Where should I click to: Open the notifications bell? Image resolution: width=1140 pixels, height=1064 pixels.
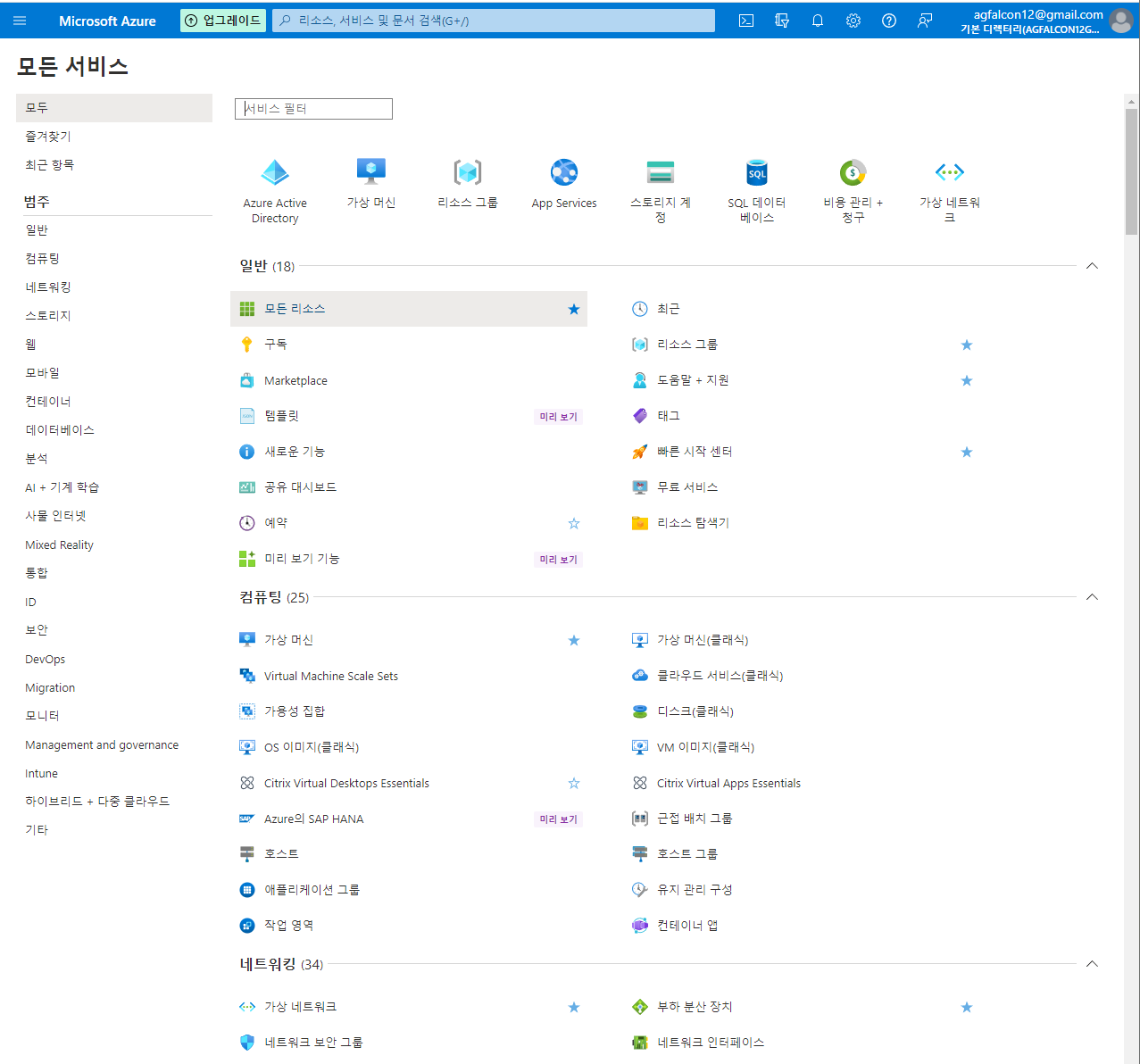(x=818, y=21)
